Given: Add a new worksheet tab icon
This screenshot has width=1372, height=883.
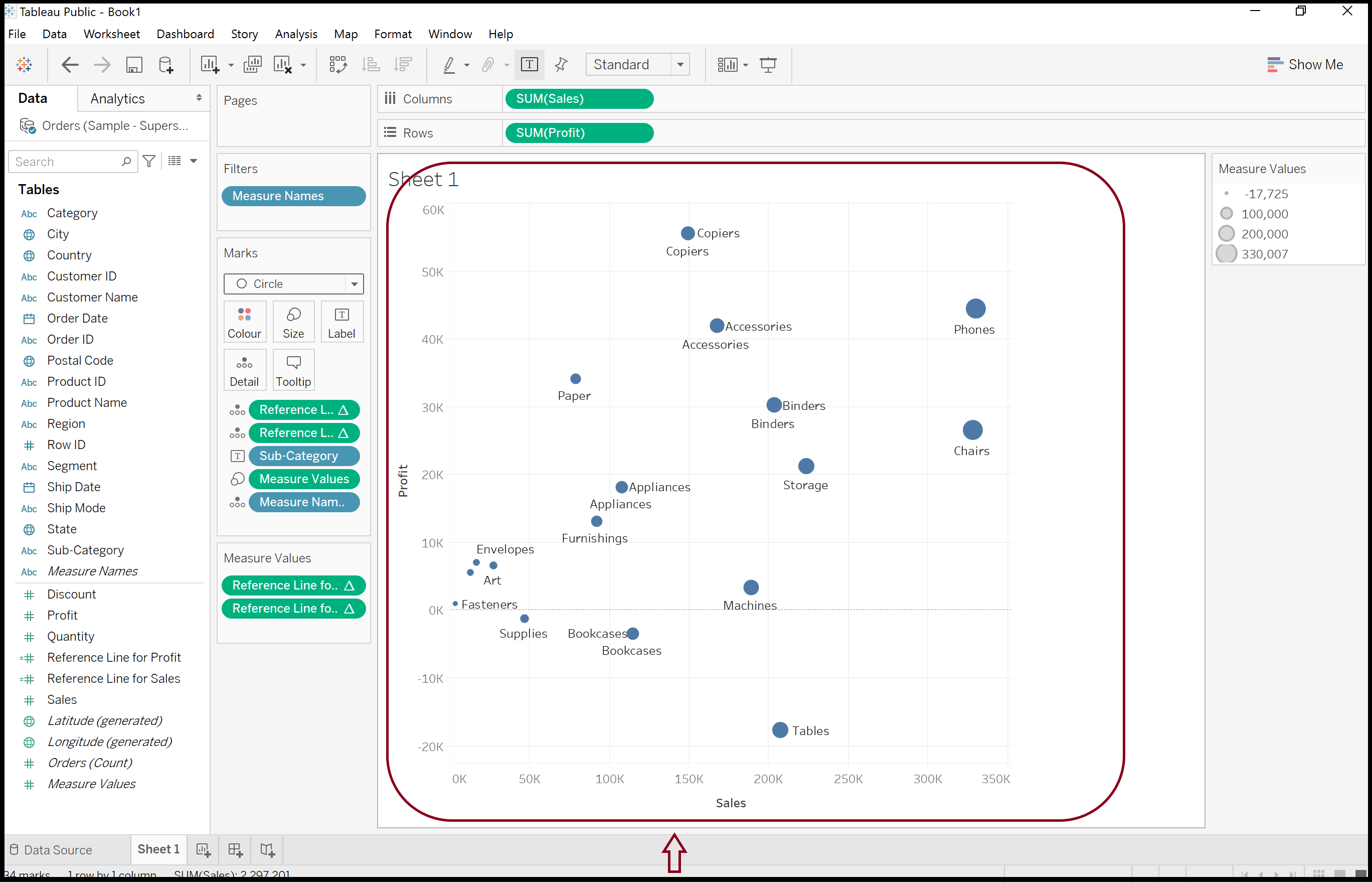Looking at the screenshot, I should (x=204, y=850).
